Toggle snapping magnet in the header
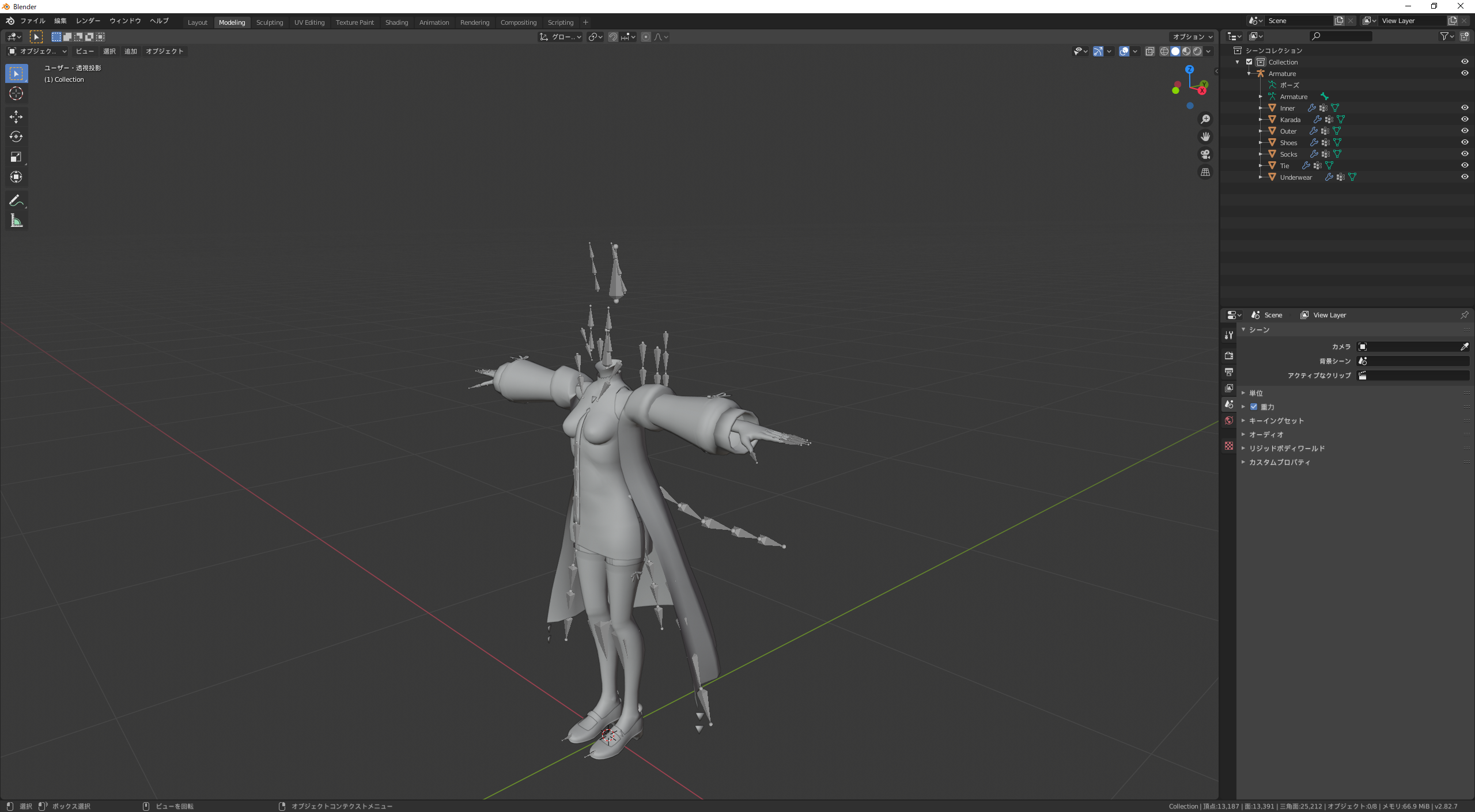The width and height of the screenshot is (1475, 812). click(613, 37)
